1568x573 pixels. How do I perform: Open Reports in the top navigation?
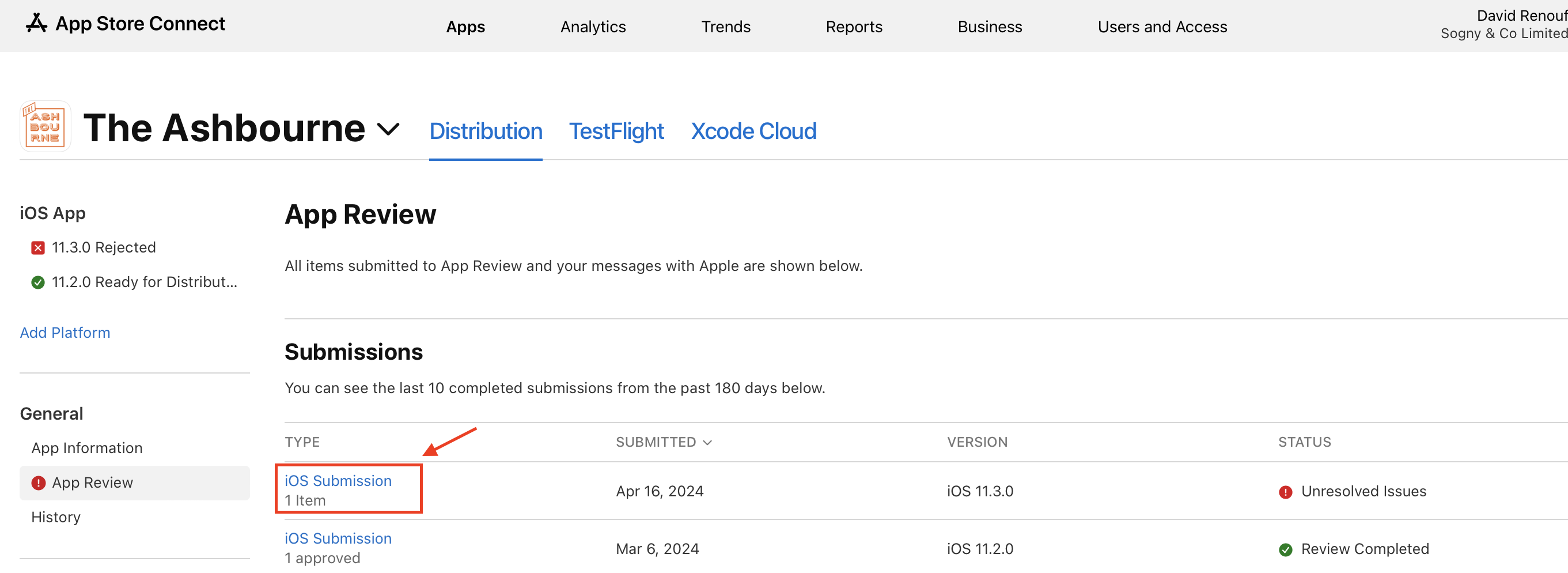click(854, 27)
